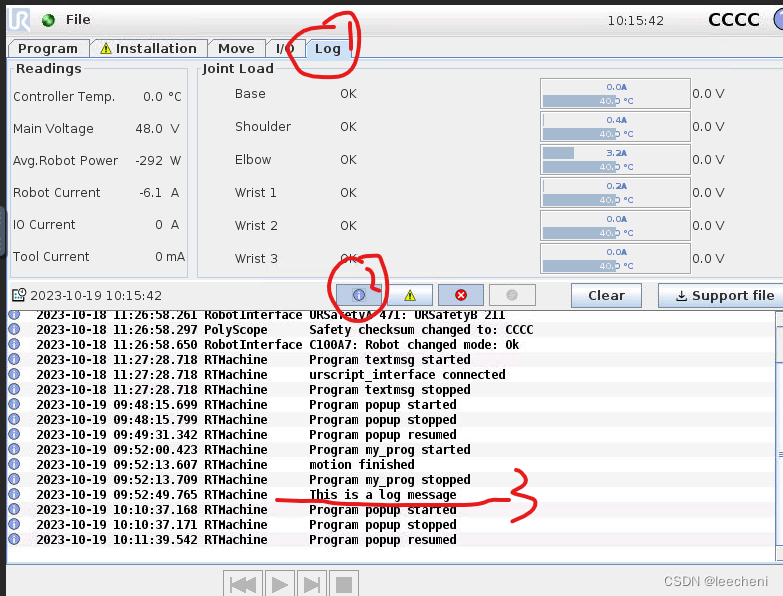Screen dimensions: 783x596
Task: Switch to the Move tab
Action: tap(236, 48)
